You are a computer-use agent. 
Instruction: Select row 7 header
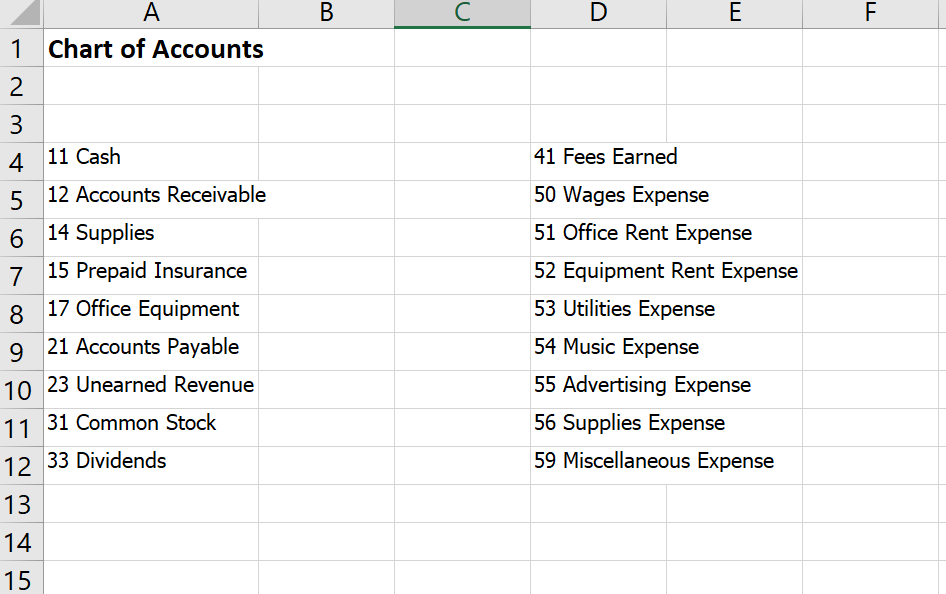click(x=22, y=276)
